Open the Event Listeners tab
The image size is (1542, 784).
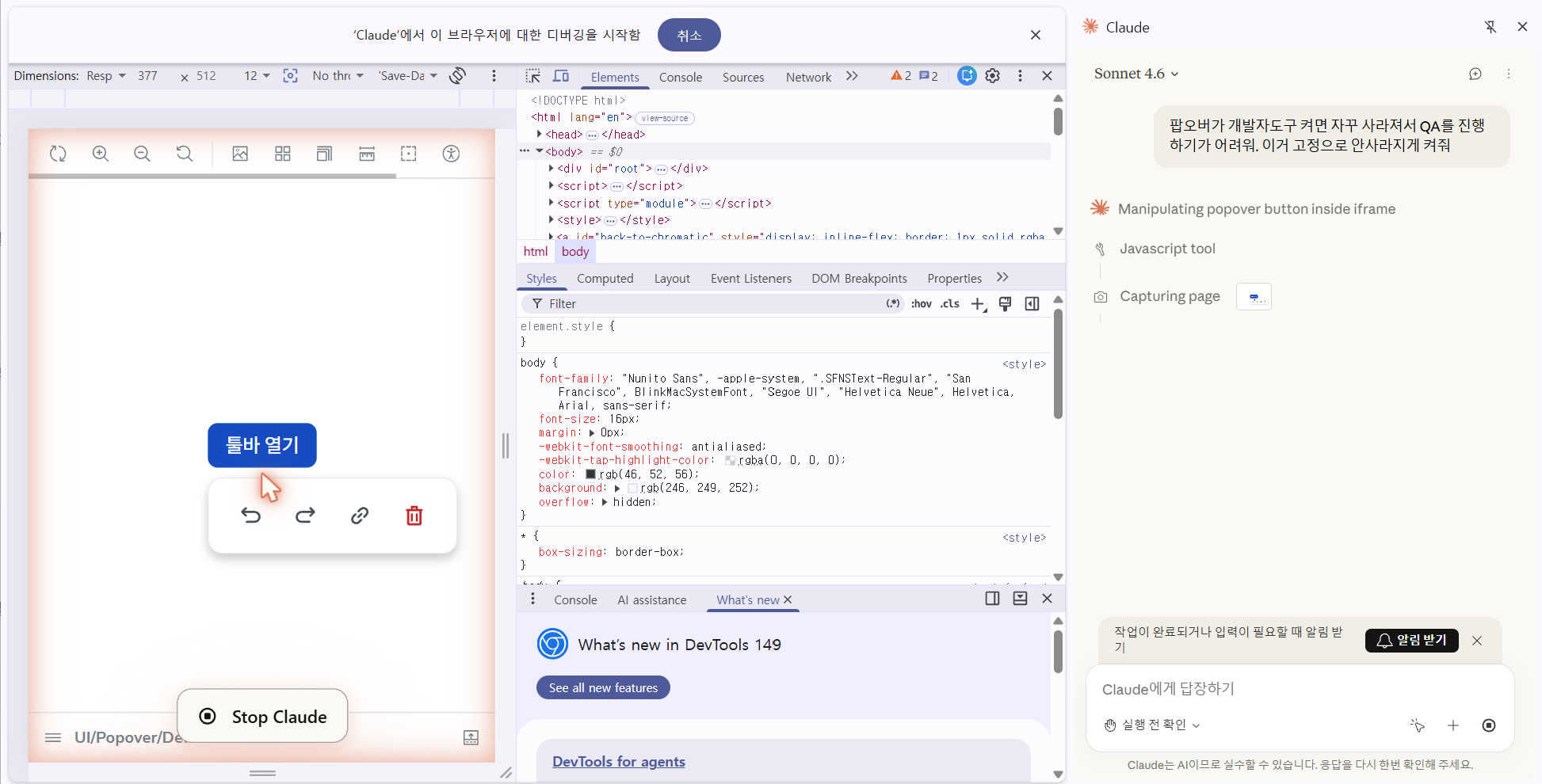tap(751, 279)
